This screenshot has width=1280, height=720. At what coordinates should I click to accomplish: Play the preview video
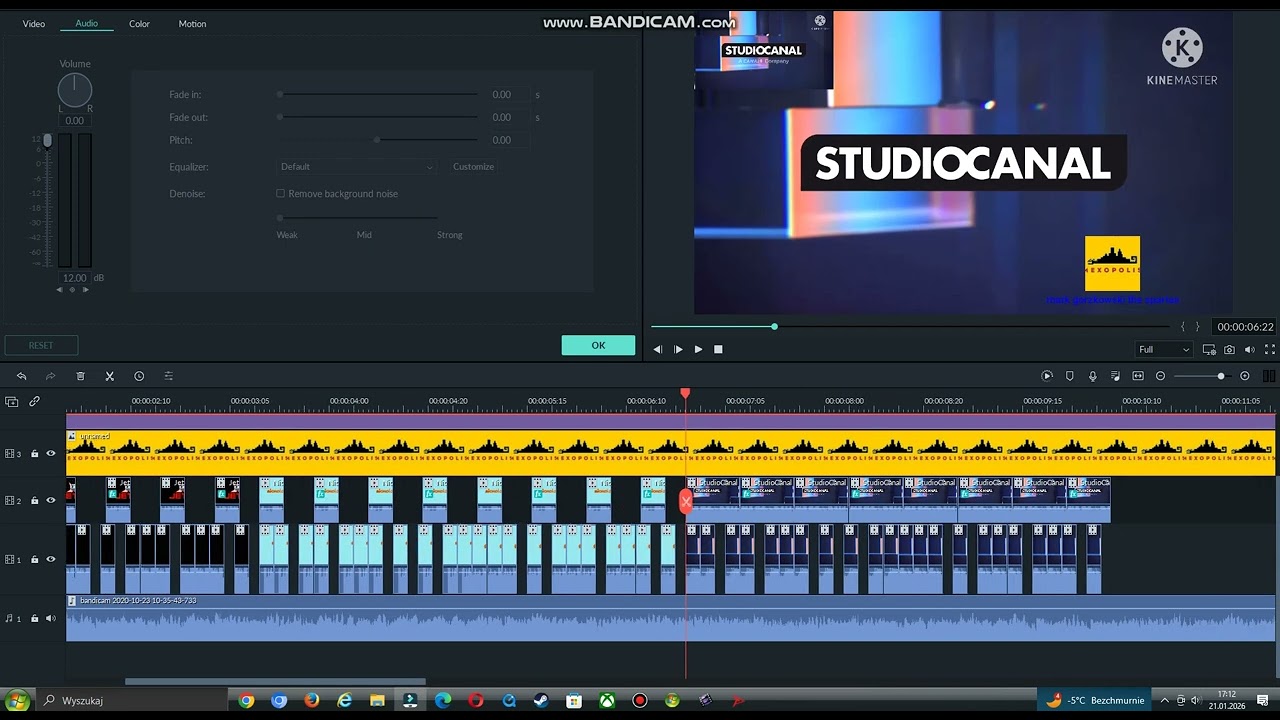click(698, 349)
